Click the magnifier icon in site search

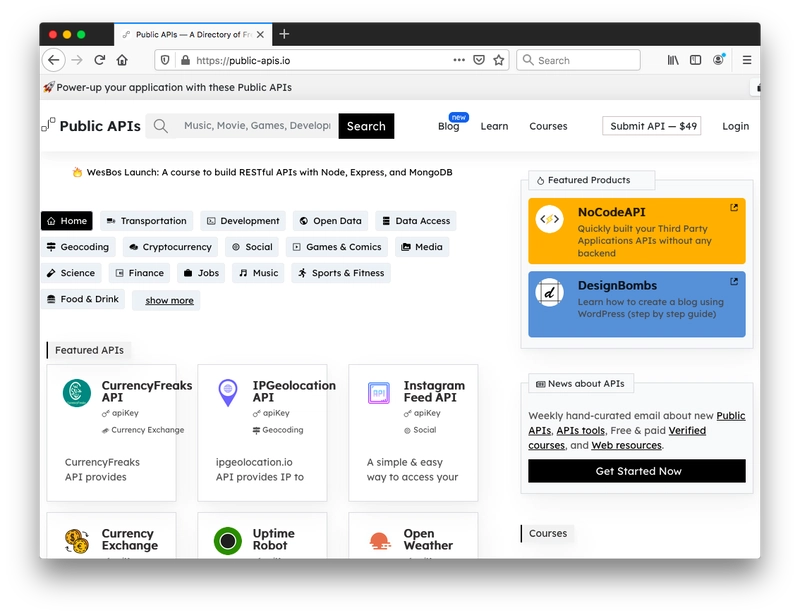(160, 126)
